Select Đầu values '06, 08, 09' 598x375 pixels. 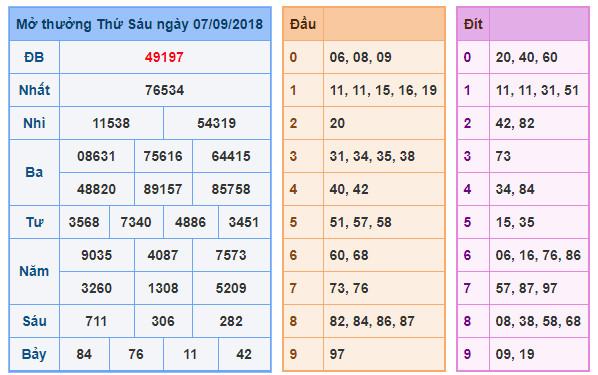360,57
